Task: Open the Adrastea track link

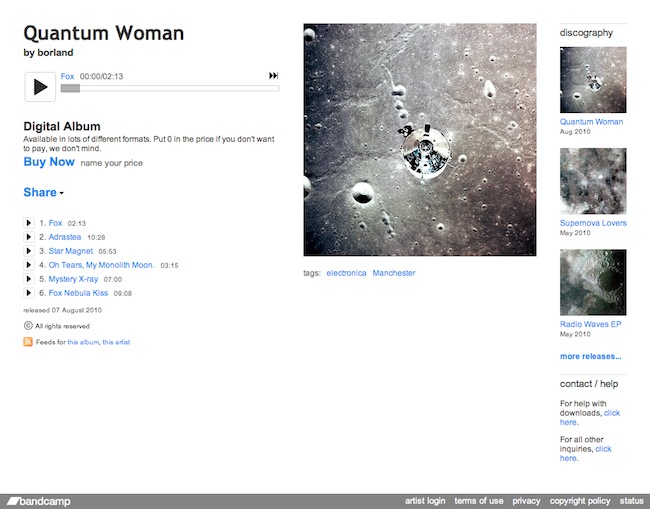Action: coord(65,237)
